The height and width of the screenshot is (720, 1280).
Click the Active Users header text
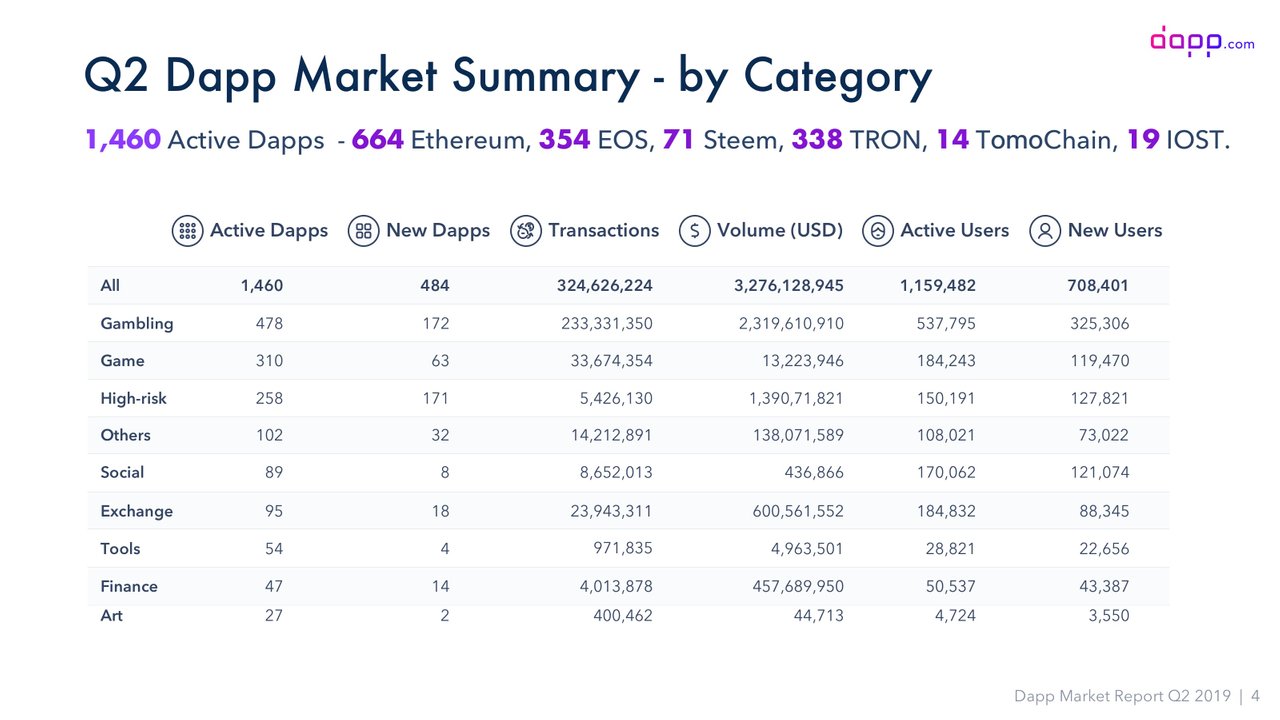click(x=954, y=231)
